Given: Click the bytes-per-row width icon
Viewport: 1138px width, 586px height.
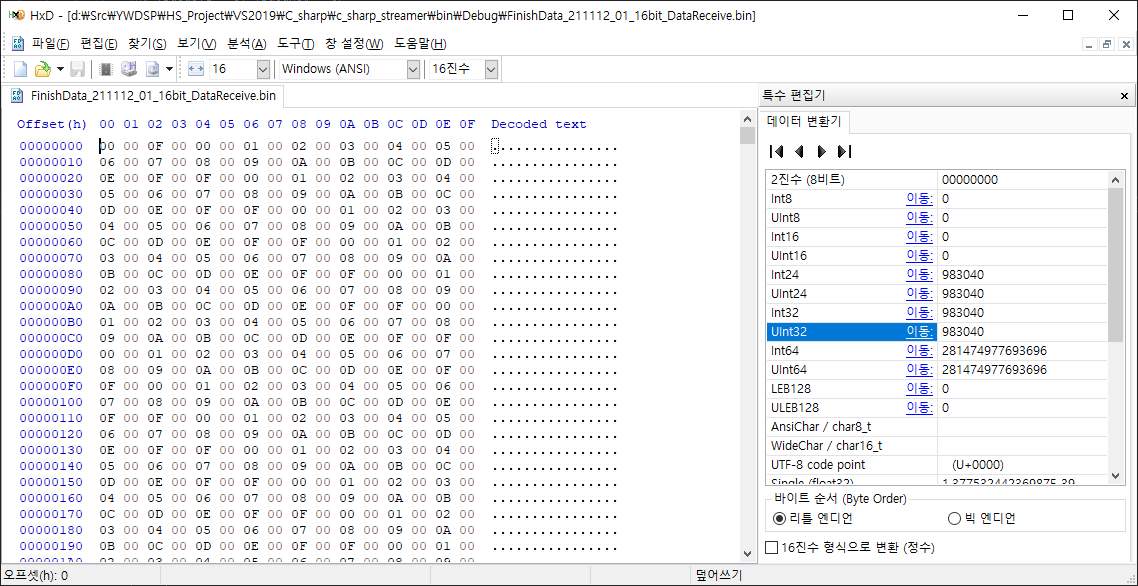Looking at the screenshot, I should 196,70.
